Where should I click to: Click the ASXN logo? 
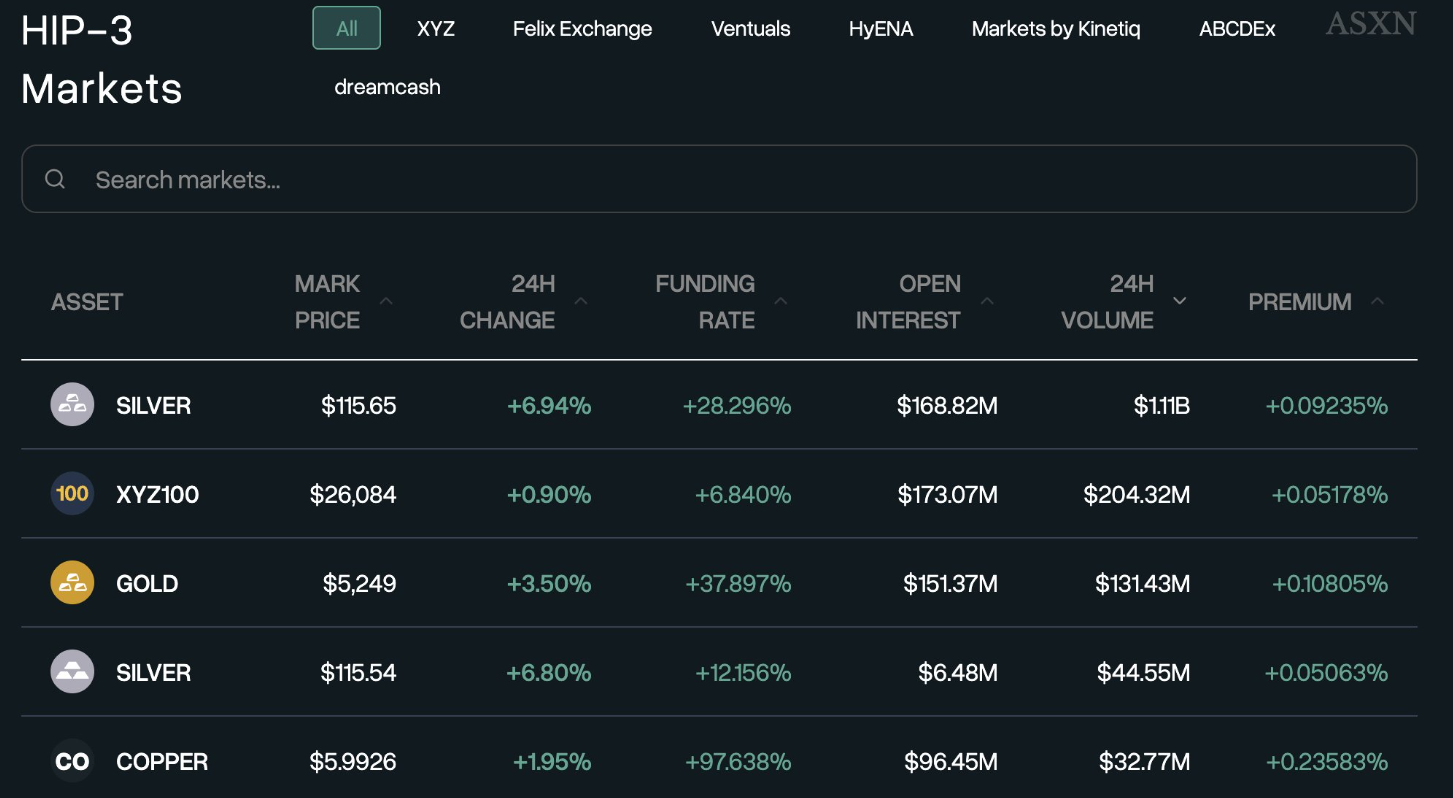click(x=1369, y=24)
